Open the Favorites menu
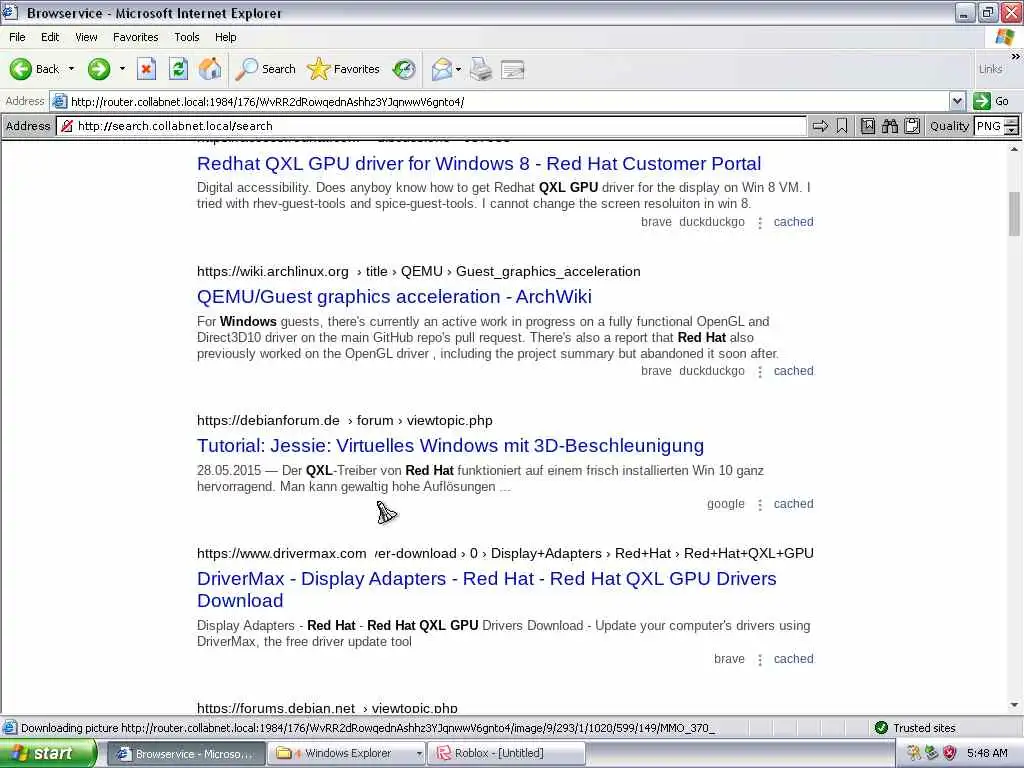The image size is (1024, 768). pyautogui.click(x=135, y=37)
